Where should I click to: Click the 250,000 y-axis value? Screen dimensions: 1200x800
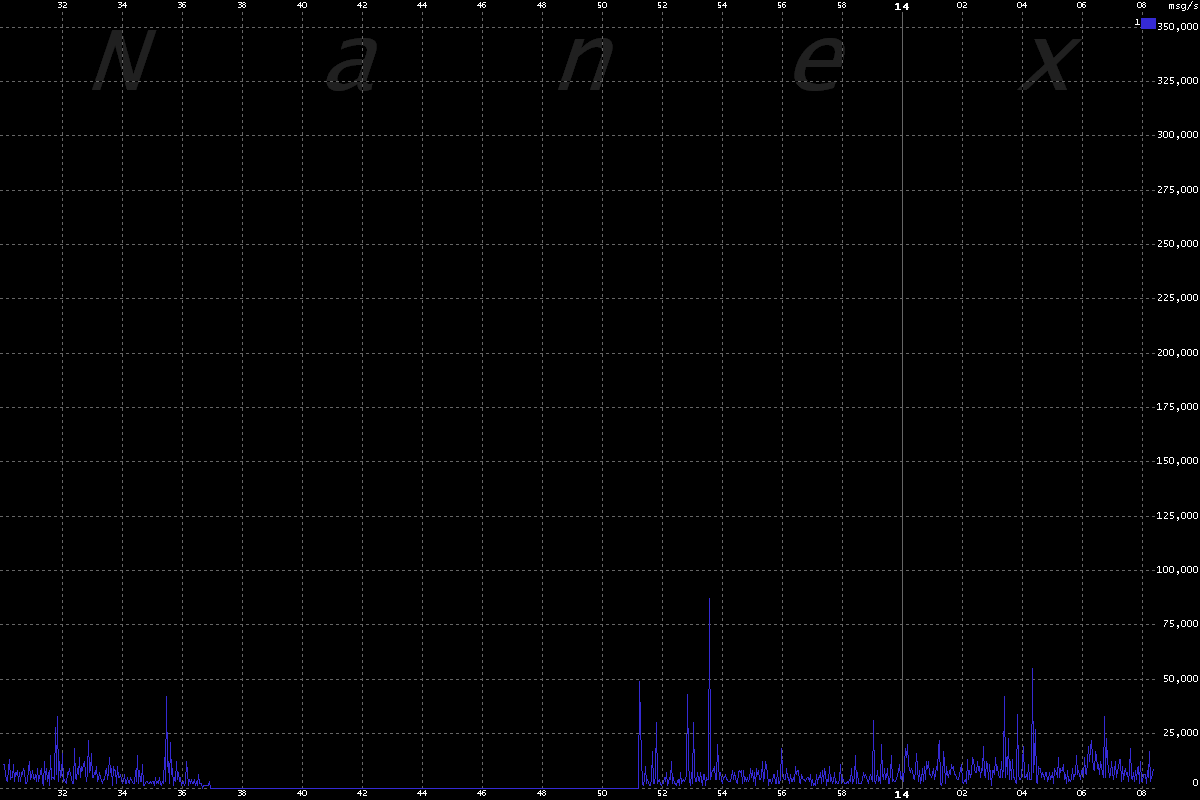1177,244
